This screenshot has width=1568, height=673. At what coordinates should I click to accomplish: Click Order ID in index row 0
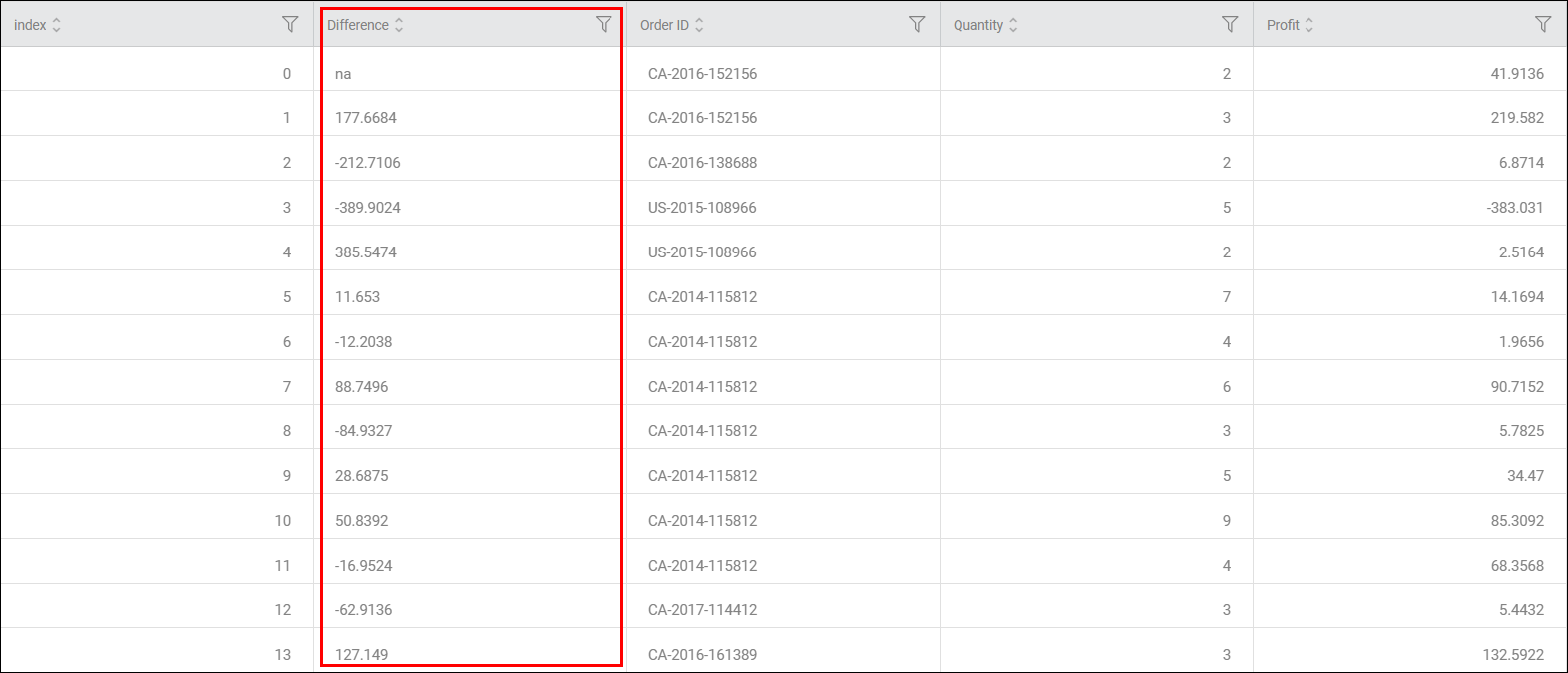(702, 74)
